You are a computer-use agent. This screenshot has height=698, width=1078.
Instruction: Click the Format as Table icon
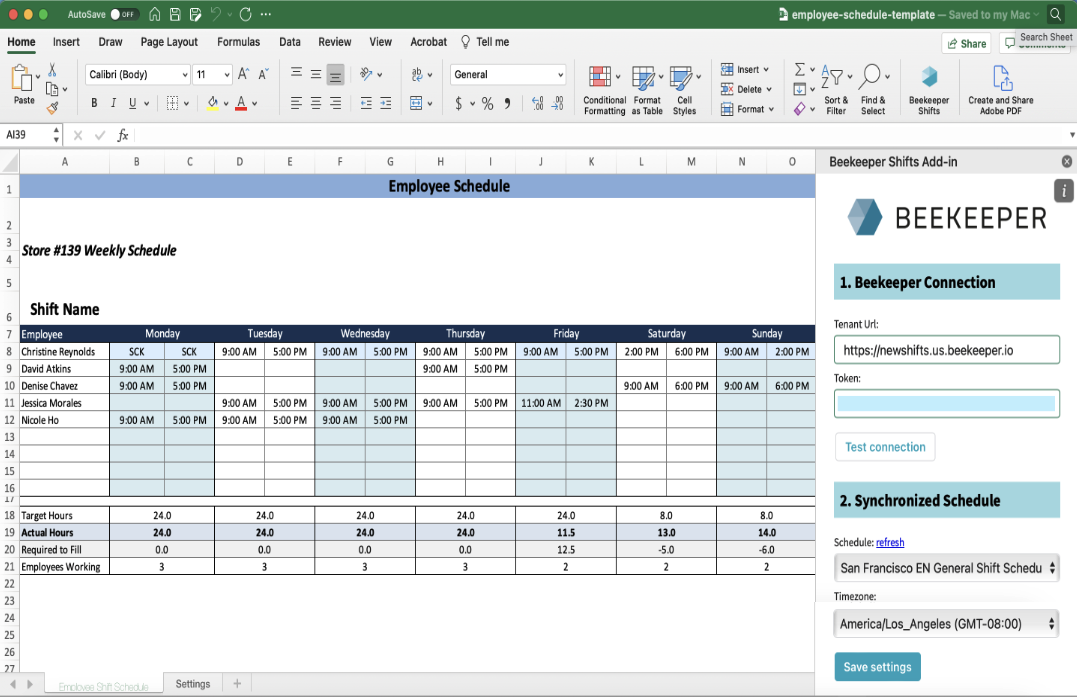point(645,78)
